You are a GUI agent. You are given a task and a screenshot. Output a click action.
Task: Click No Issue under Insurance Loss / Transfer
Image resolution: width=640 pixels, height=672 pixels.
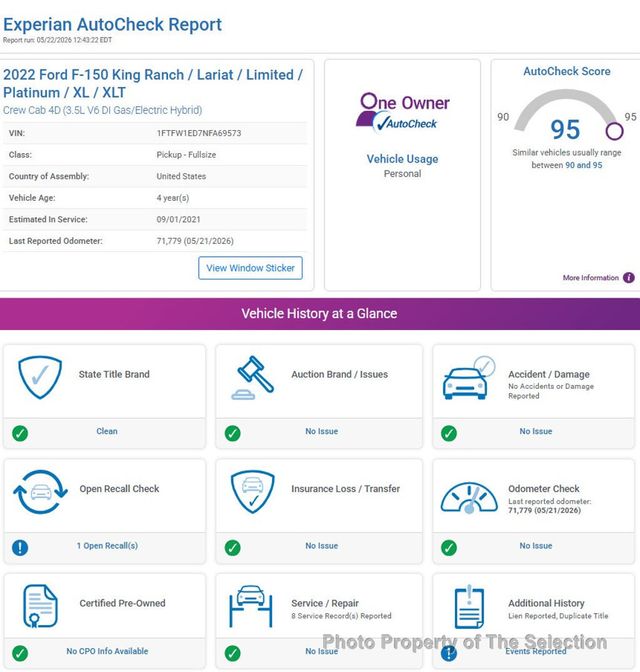[x=322, y=546]
